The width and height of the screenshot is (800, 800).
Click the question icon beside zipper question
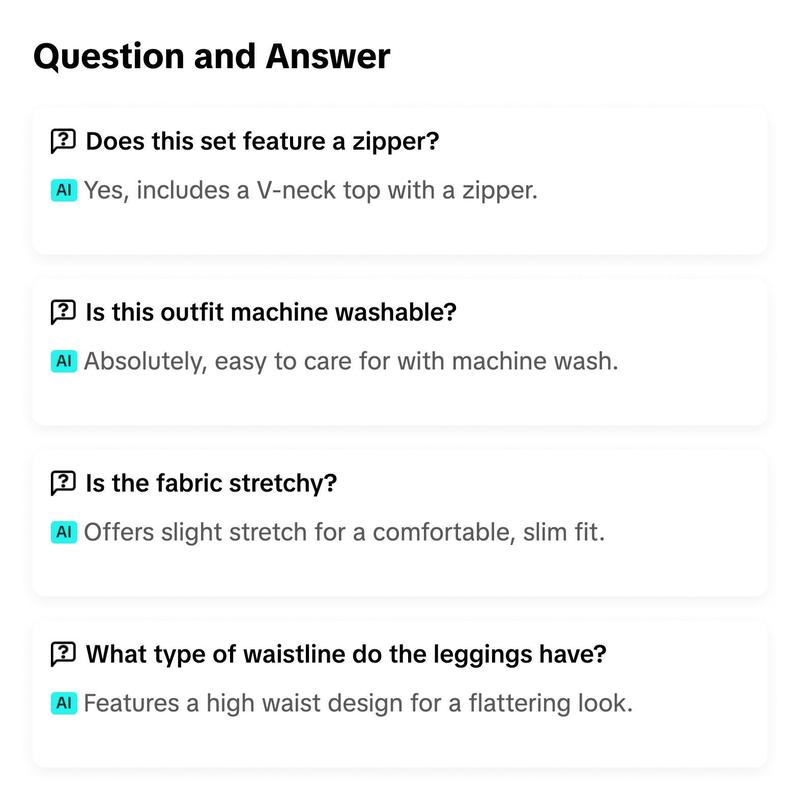63,141
